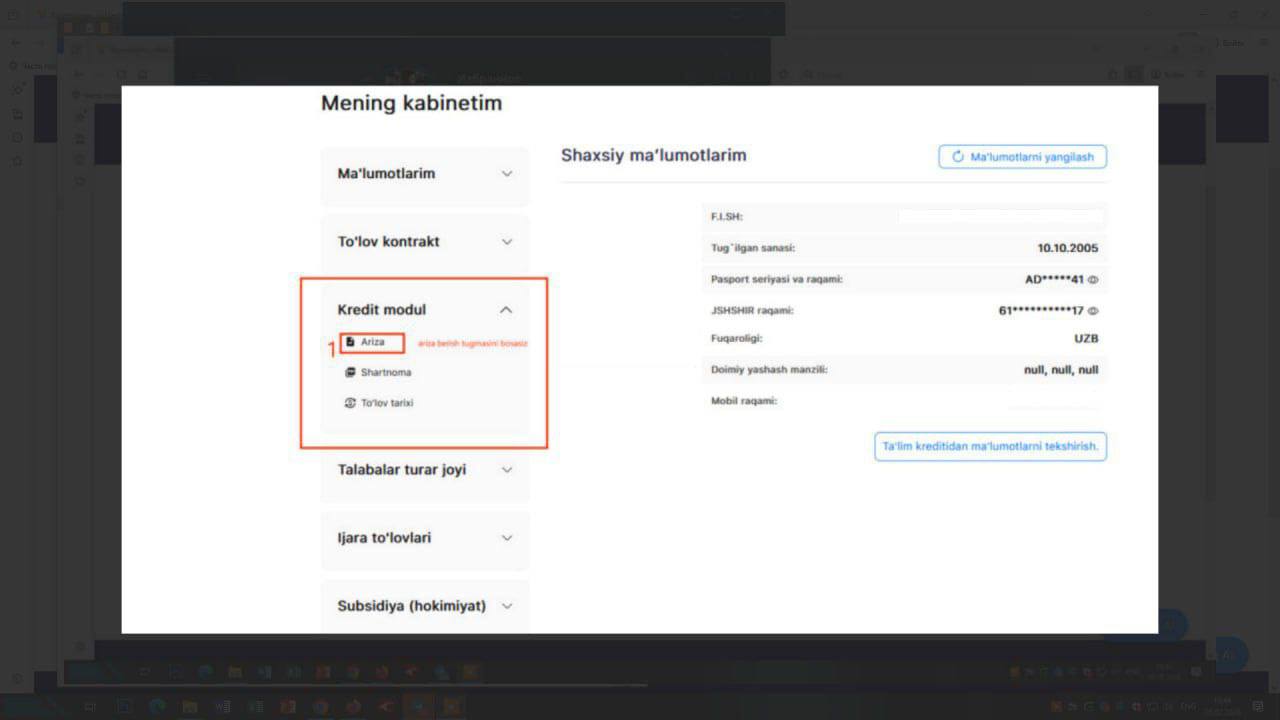Viewport: 1280px width, 720px height.
Task: Expand the Ma'lumotlarim section chevron
Action: point(507,174)
